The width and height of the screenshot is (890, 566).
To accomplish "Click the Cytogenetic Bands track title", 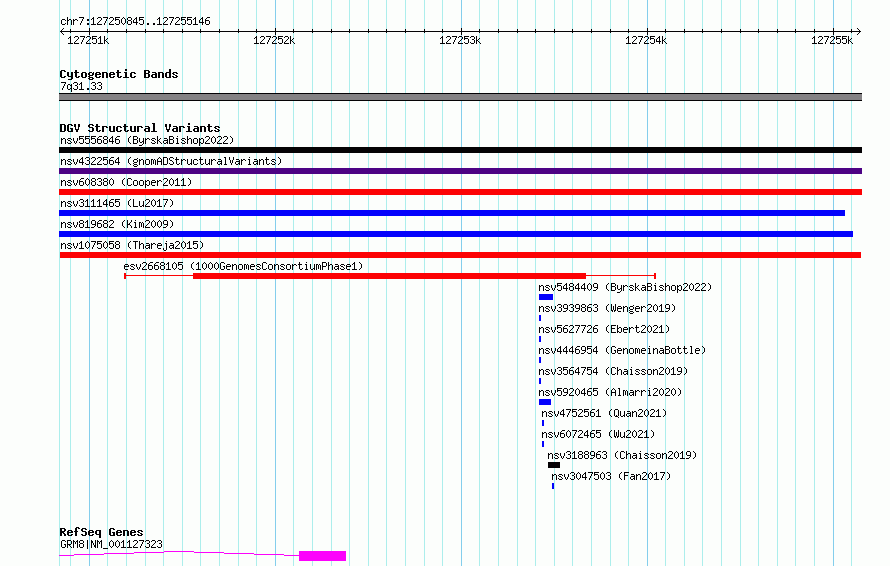I will pyautogui.click(x=119, y=74).
